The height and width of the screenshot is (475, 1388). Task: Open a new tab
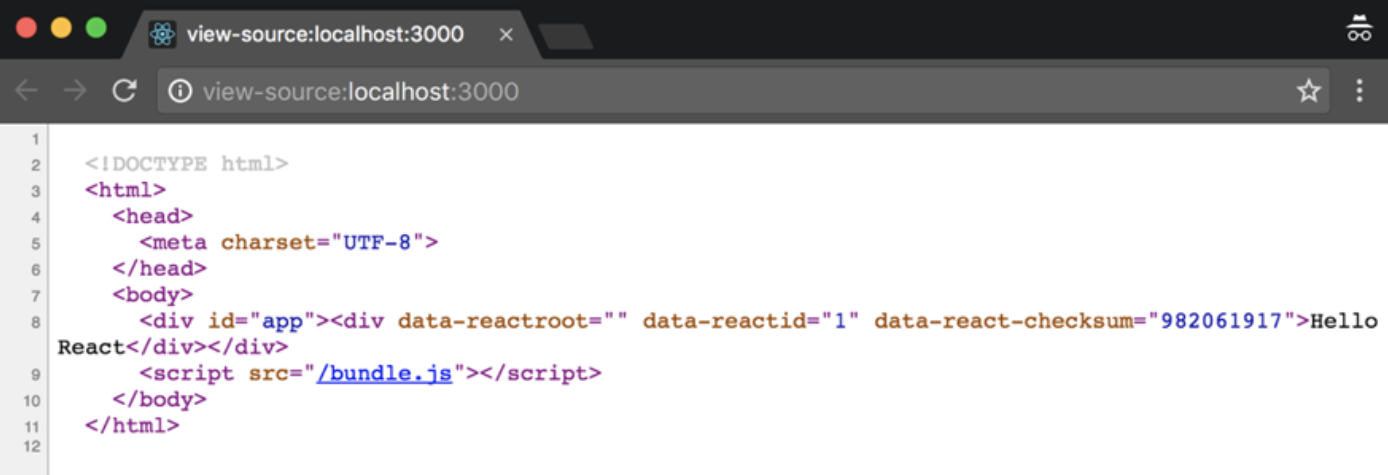[566, 37]
